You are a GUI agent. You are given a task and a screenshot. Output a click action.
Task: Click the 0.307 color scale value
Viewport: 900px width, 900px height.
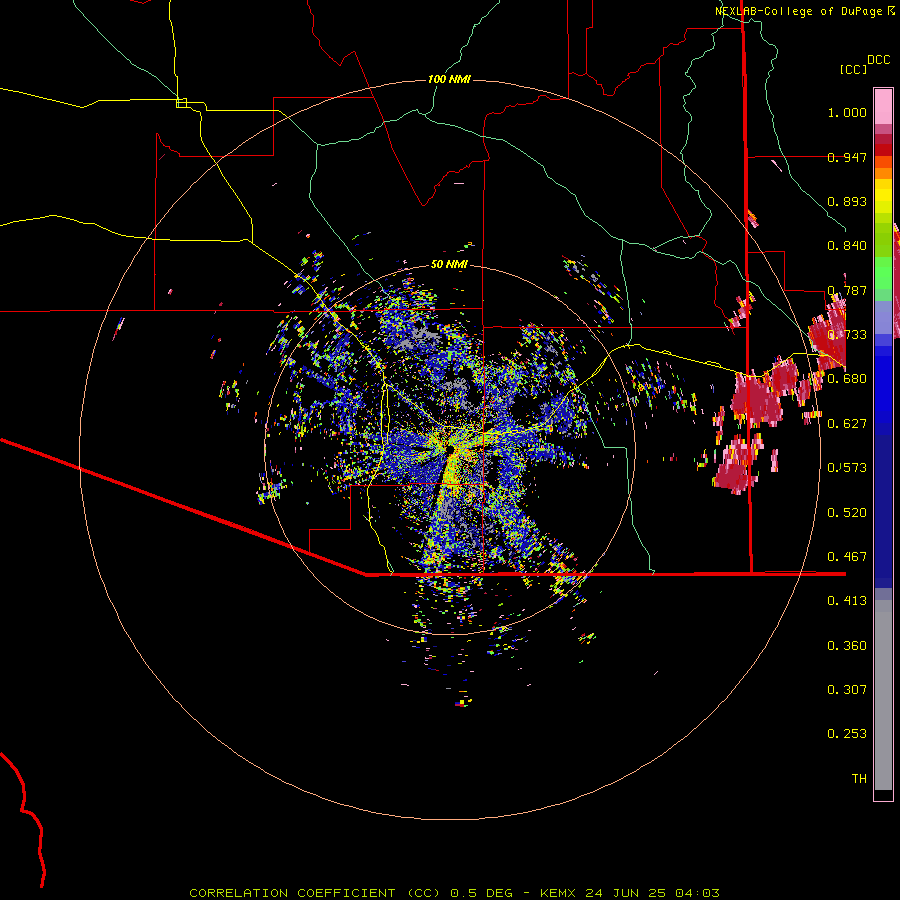[847, 690]
